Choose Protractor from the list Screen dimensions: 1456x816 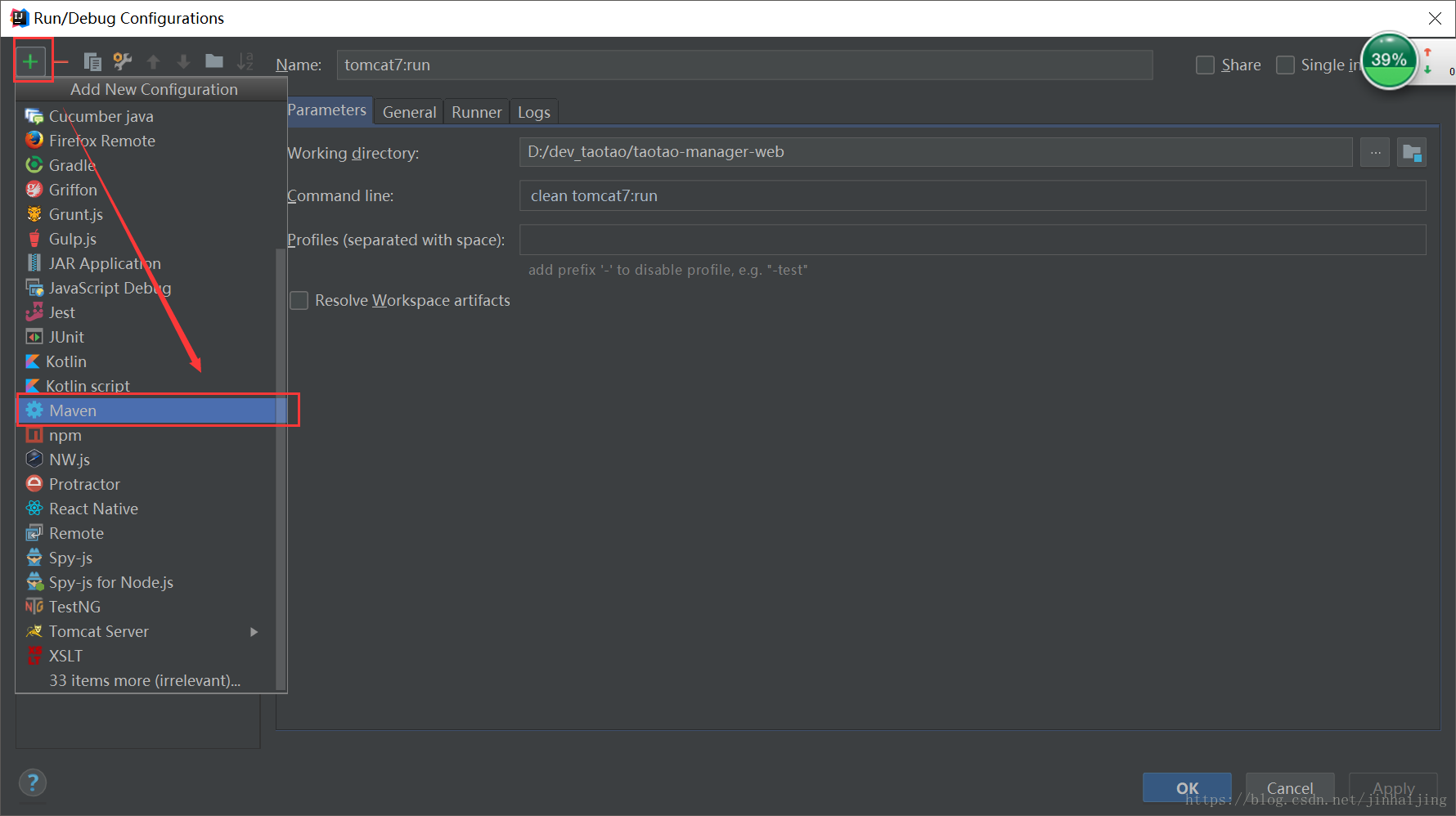pyautogui.click(x=147, y=484)
